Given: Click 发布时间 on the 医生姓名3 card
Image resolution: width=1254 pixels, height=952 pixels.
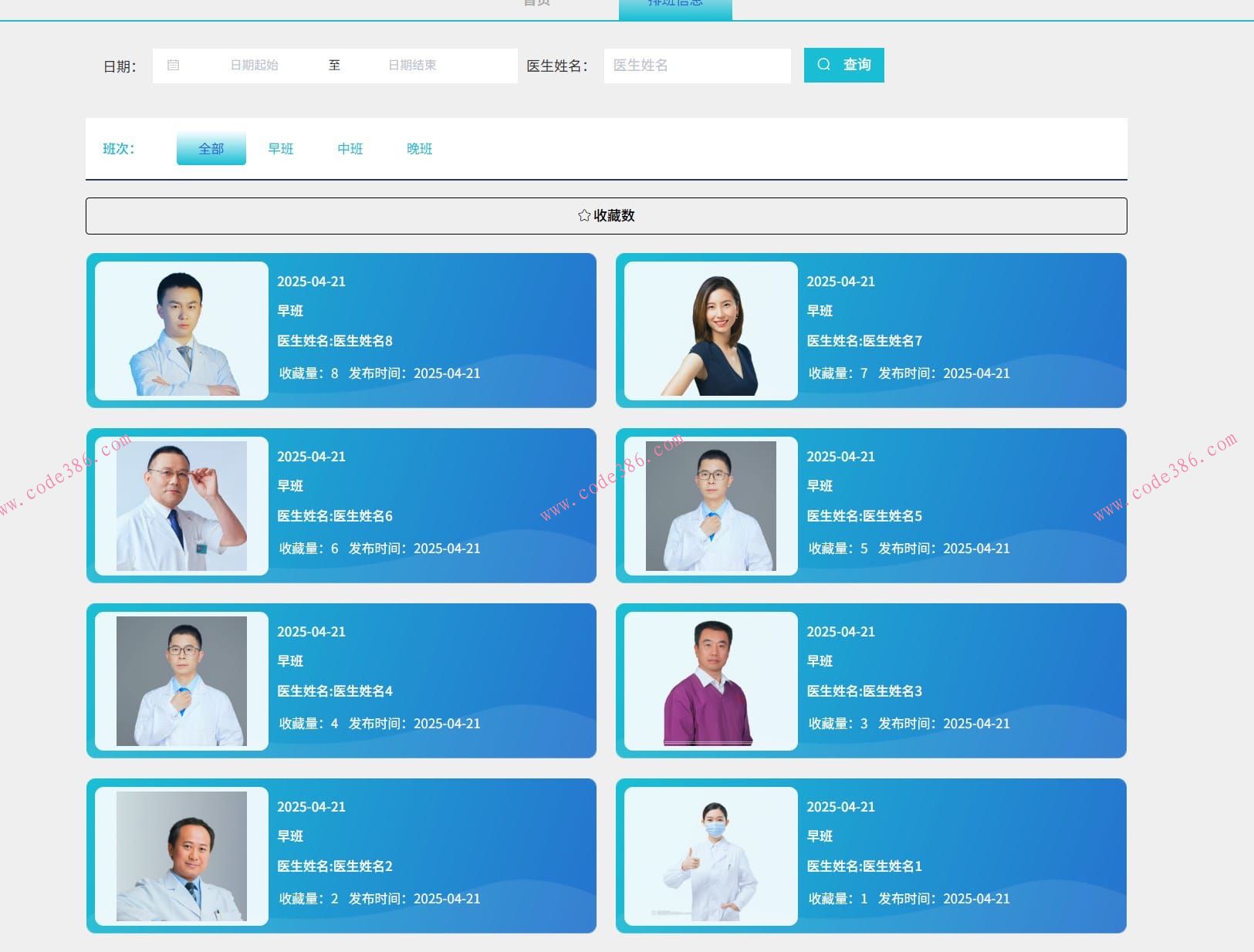Looking at the screenshot, I should pyautogui.click(x=944, y=724).
